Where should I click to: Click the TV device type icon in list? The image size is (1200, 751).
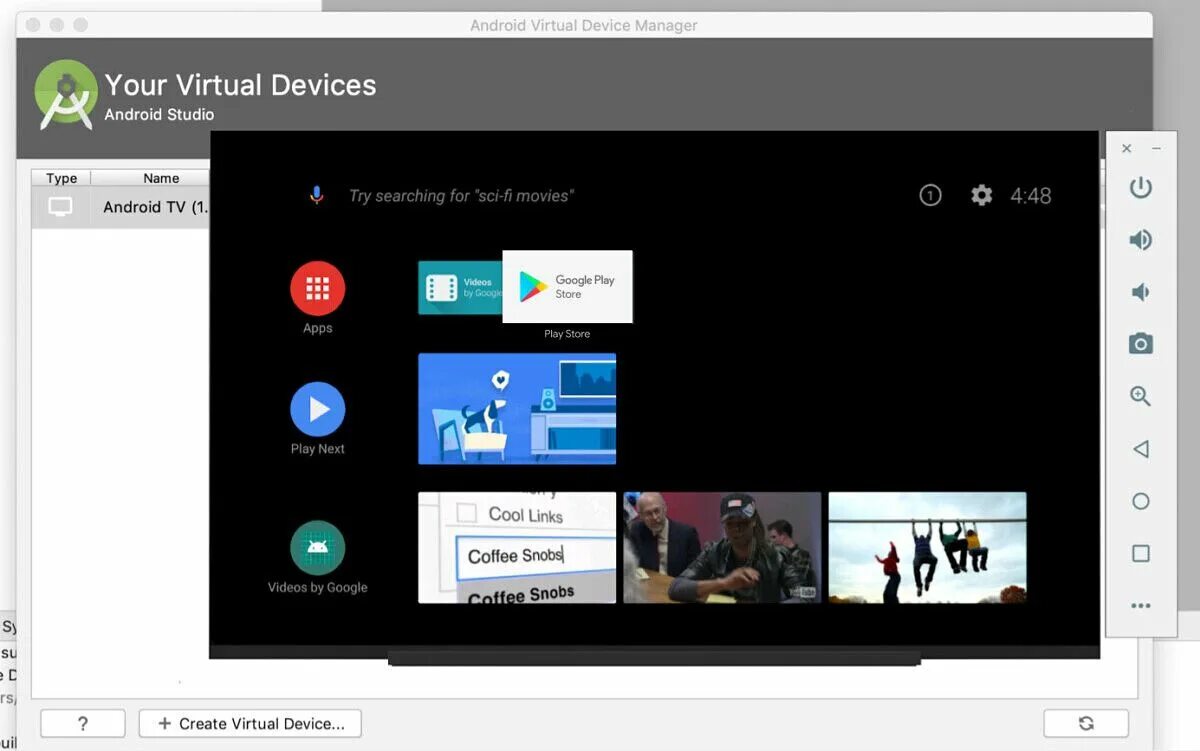pos(61,207)
